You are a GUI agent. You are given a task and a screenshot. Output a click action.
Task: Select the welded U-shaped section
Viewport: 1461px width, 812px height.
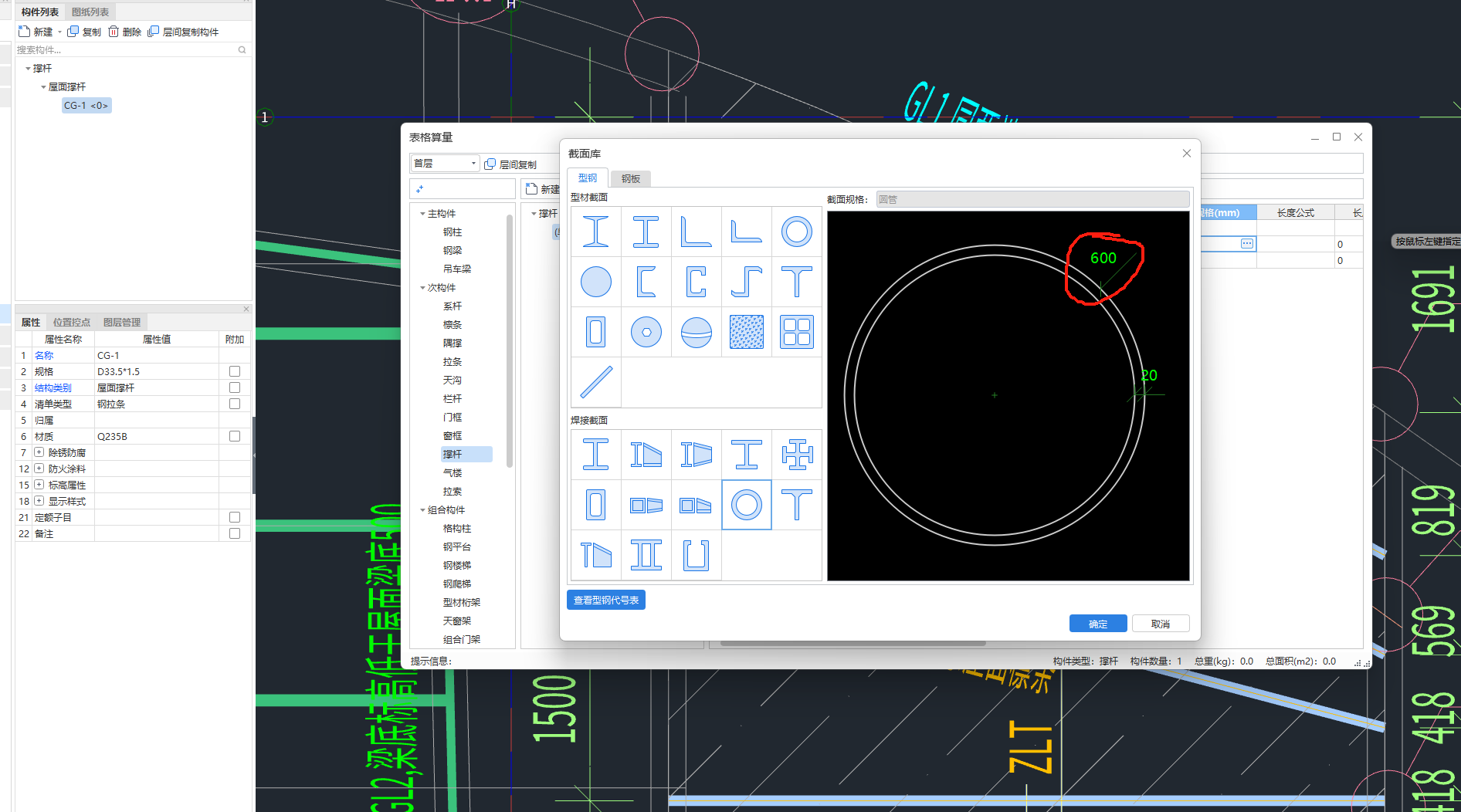697,555
